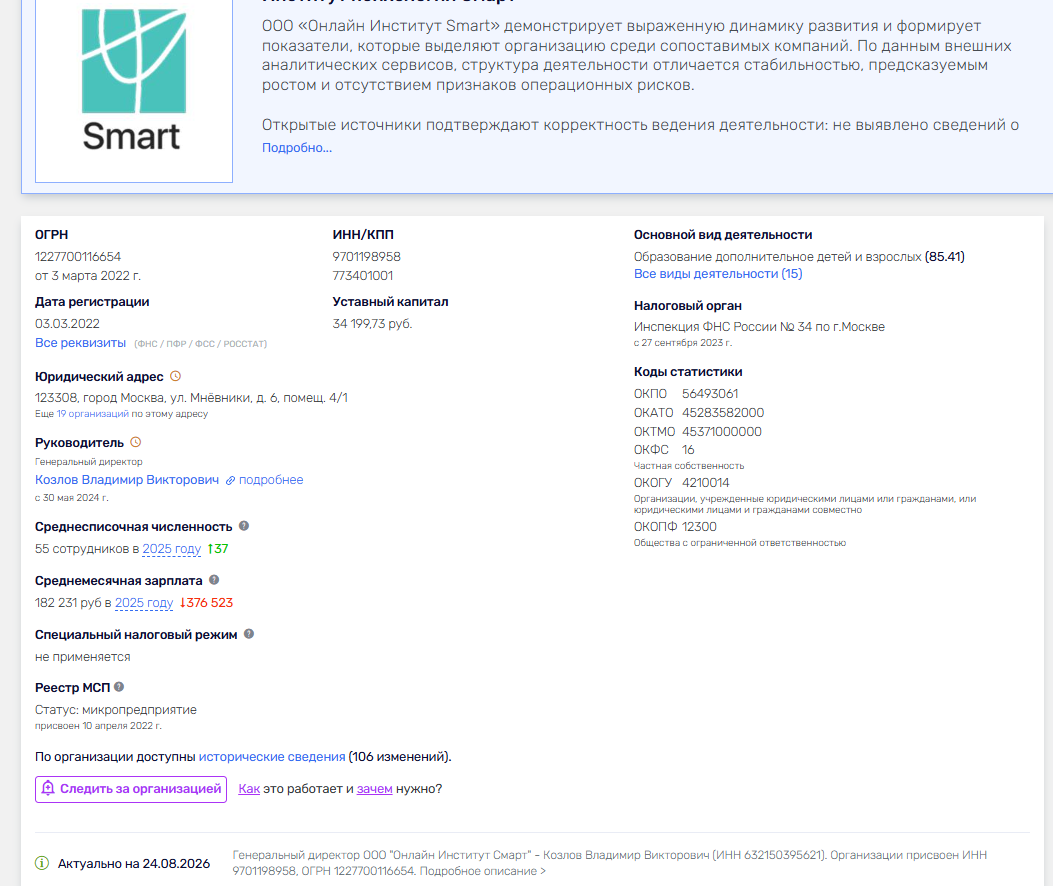Open help icon for Специальный налоговый режим
Image resolution: width=1053 pixels, height=886 pixels.
click(x=248, y=633)
